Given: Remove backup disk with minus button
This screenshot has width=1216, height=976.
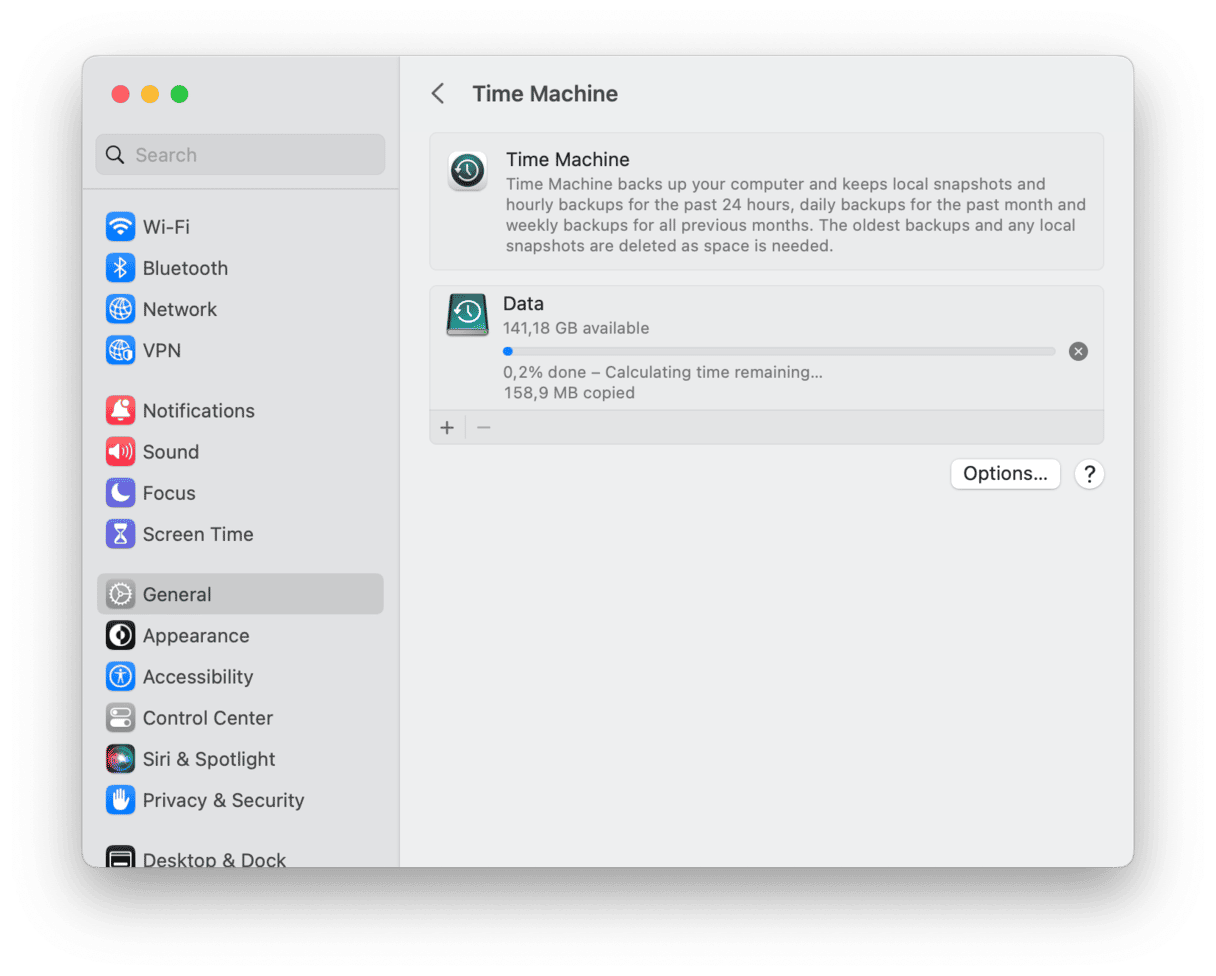Looking at the screenshot, I should [x=484, y=428].
